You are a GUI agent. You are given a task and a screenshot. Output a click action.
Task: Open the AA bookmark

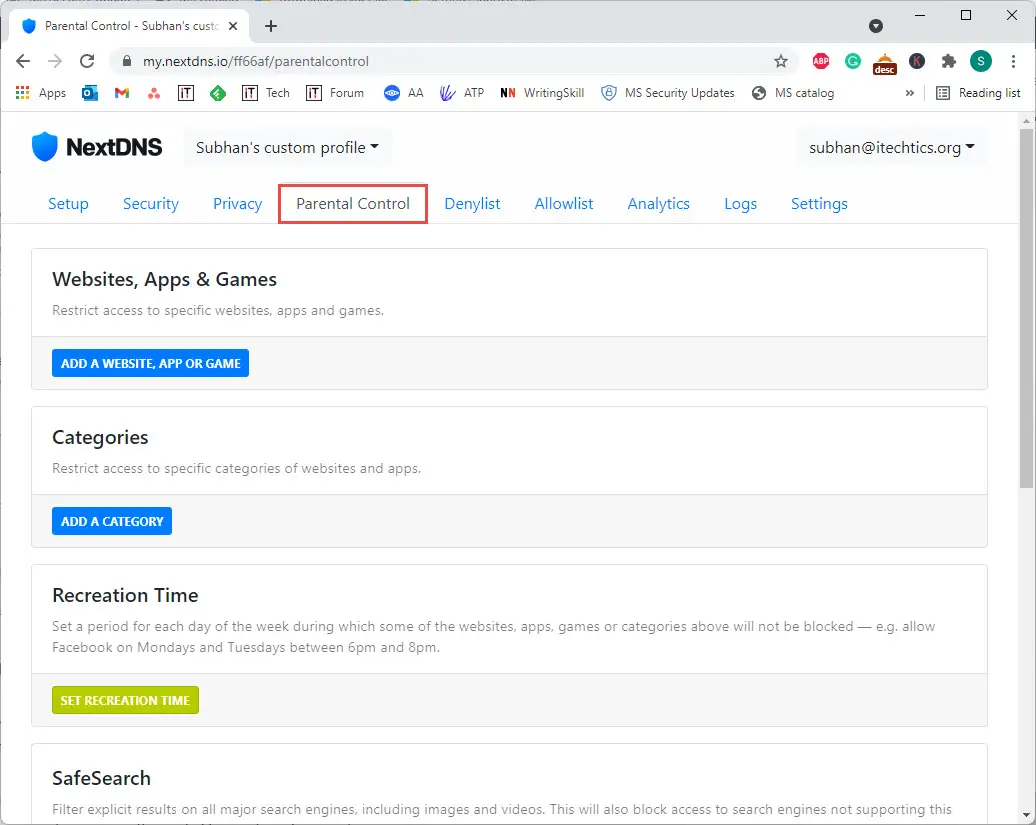[x=404, y=93]
